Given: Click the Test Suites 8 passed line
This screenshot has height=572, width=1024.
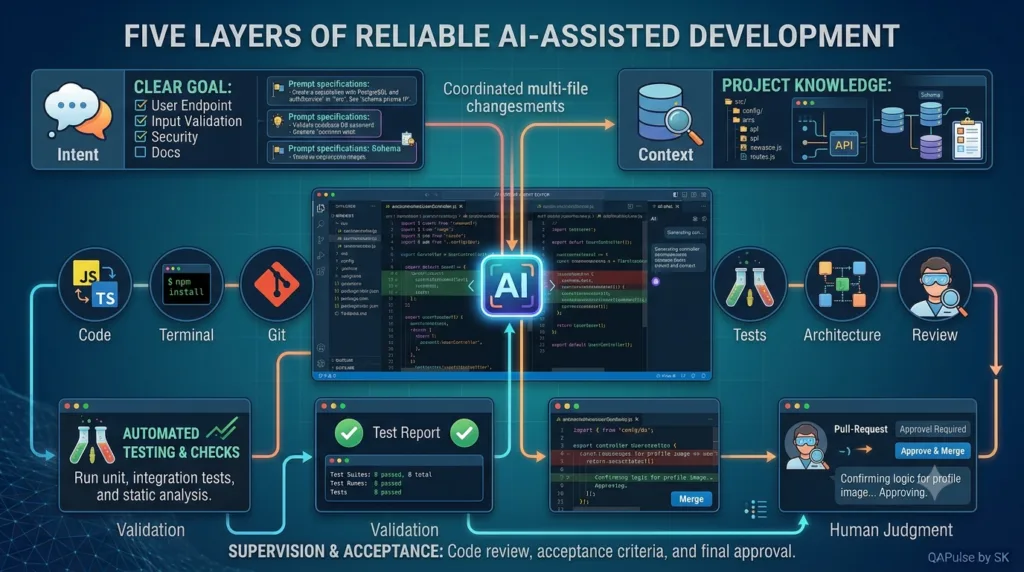Looking at the screenshot, I should pyautogui.click(x=381, y=475).
